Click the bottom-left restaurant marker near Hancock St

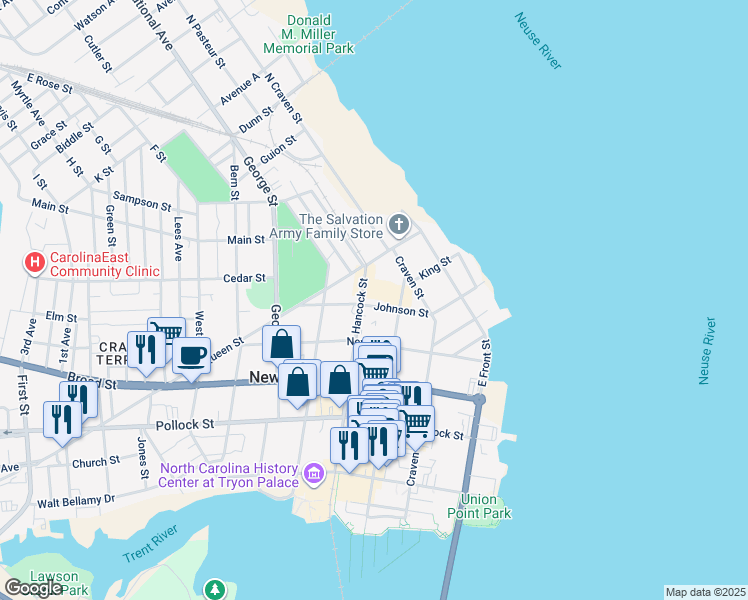coord(349,445)
